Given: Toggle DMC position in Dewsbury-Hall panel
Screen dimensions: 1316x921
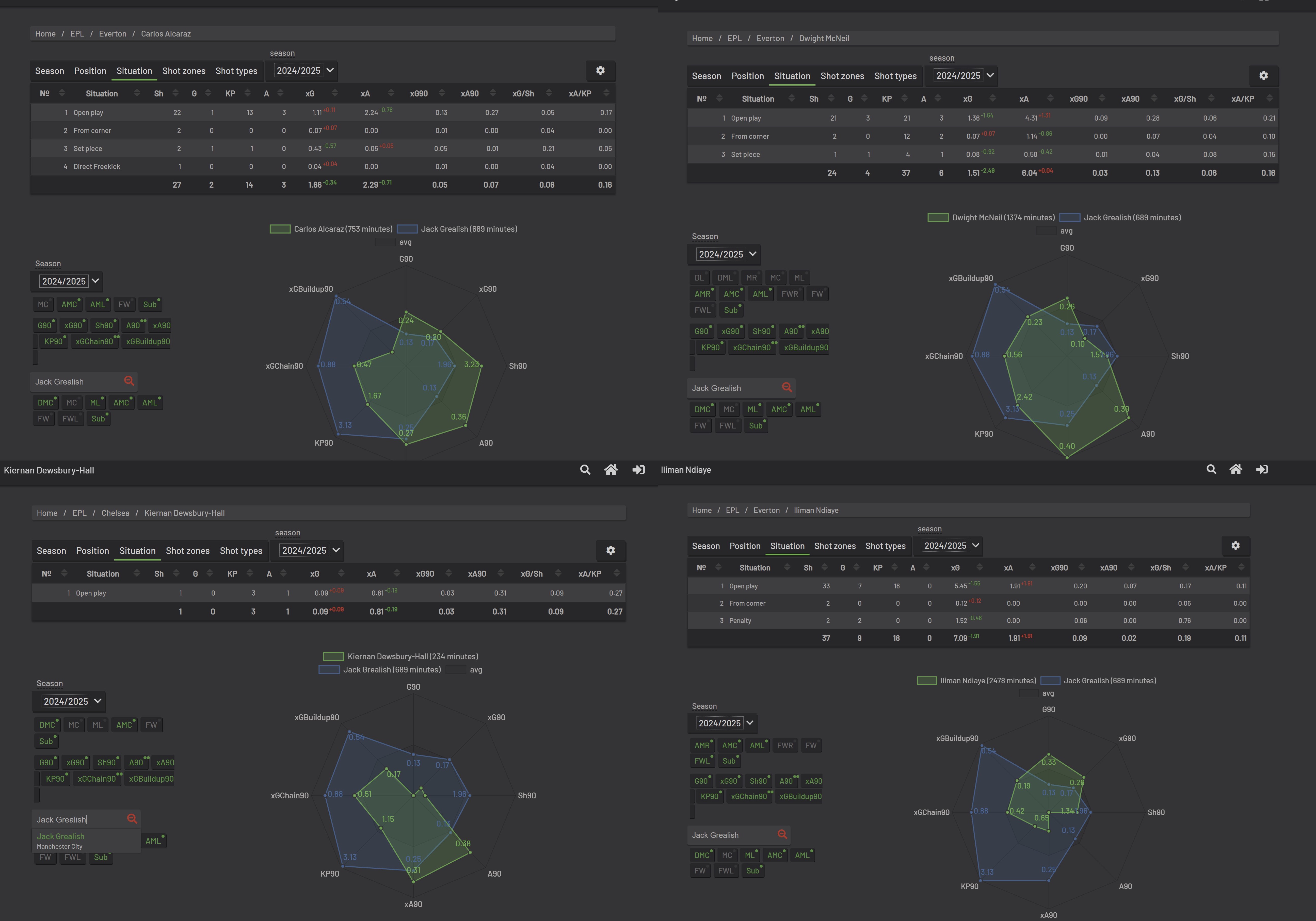Looking at the screenshot, I should (47, 725).
